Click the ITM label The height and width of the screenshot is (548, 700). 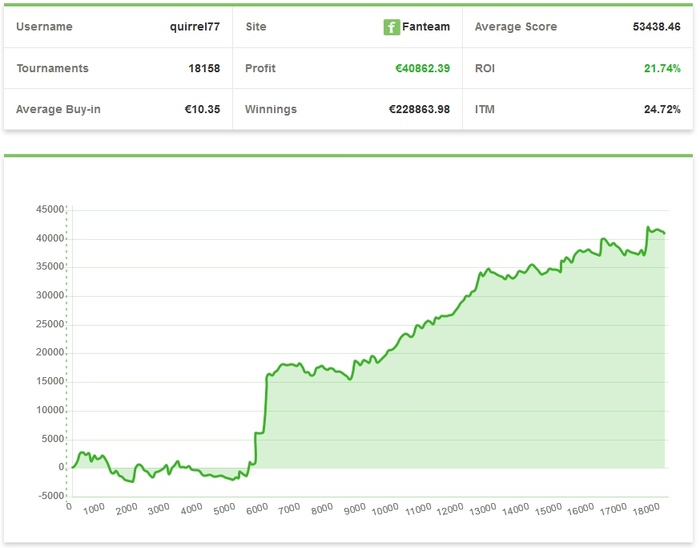pyautogui.click(x=485, y=109)
